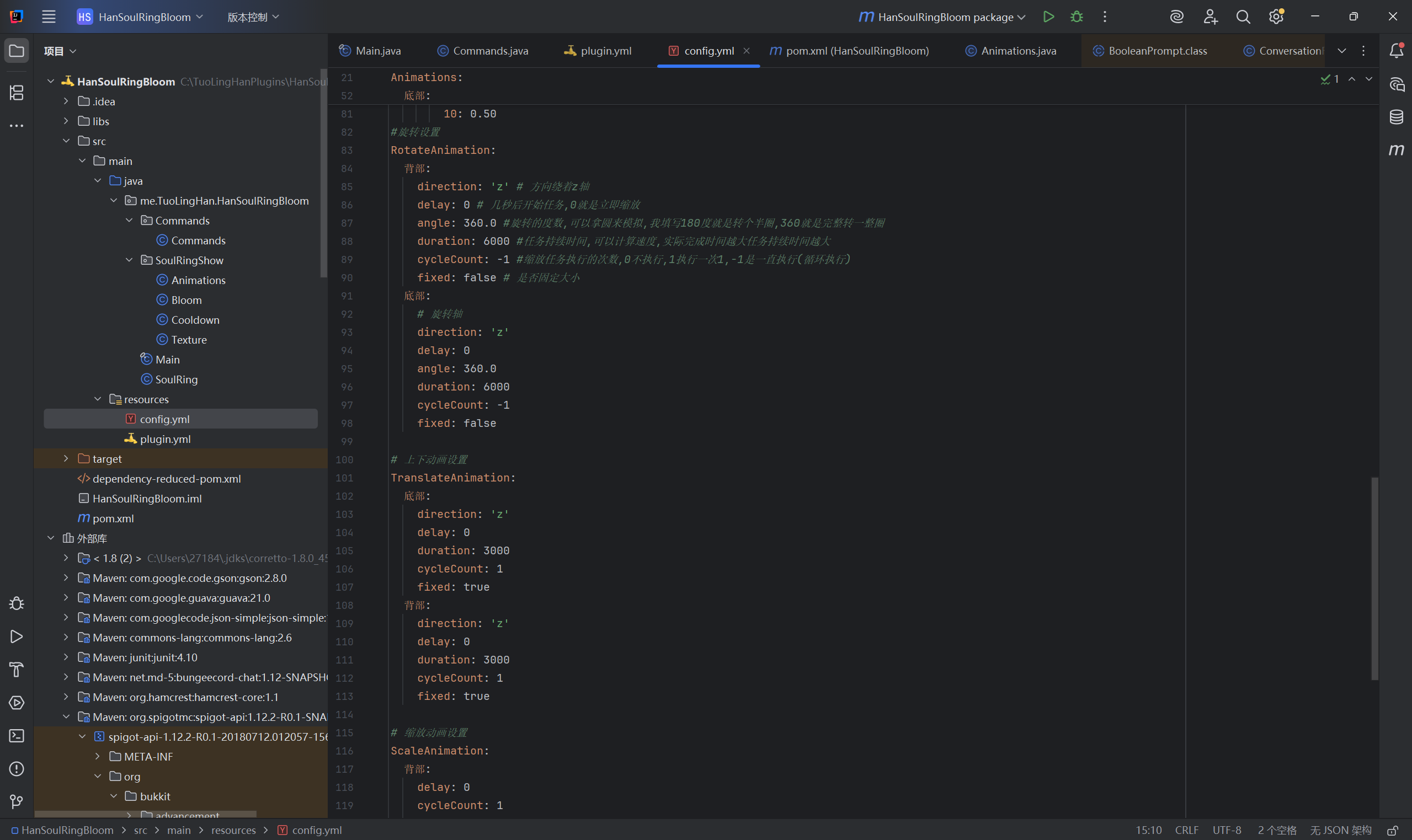Open the Debug tool window on left bar
Viewport: 1412px width, 840px height.
click(x=17, y=604)
